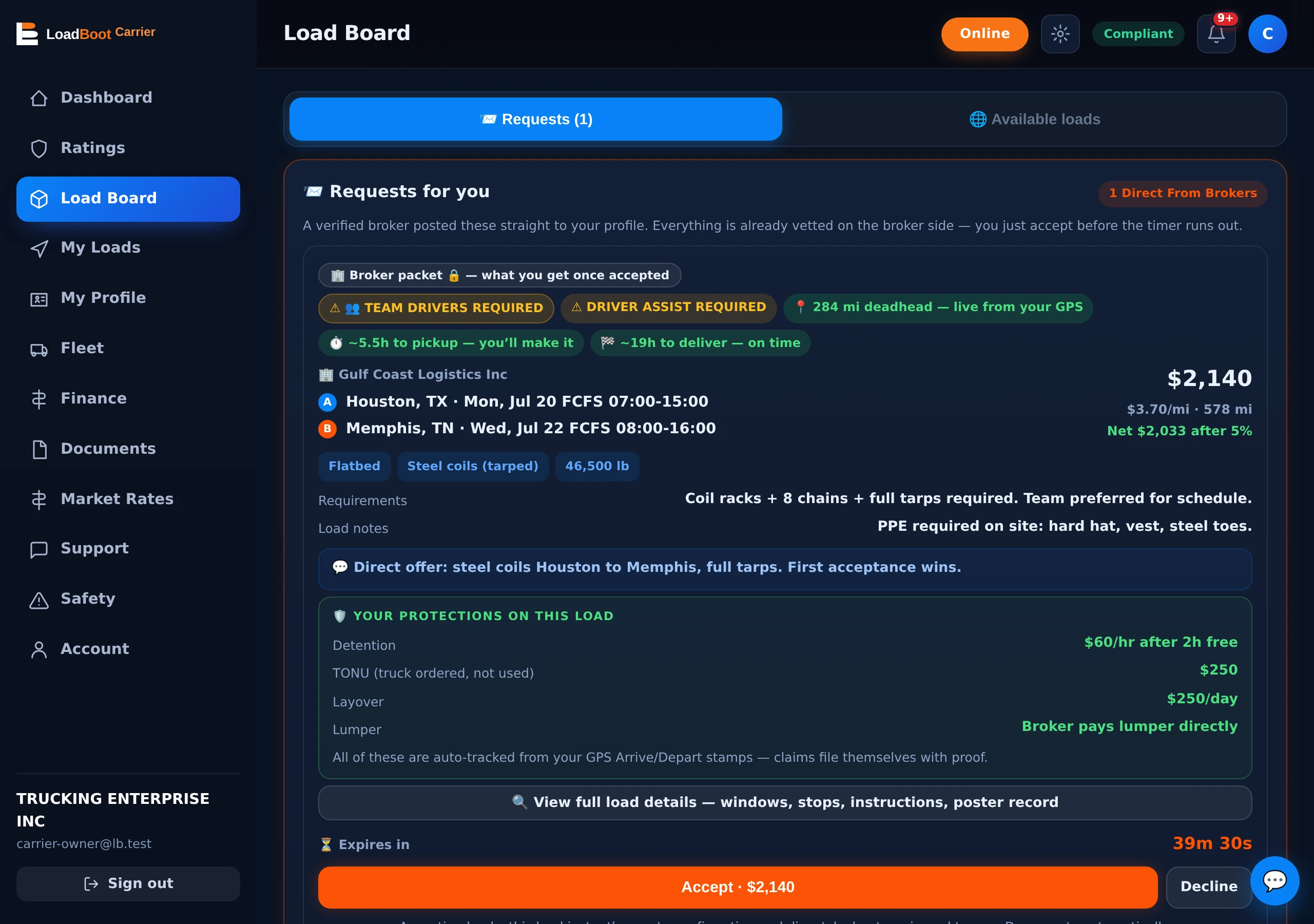Select Load Board in the sidebar

pos(128,199)
